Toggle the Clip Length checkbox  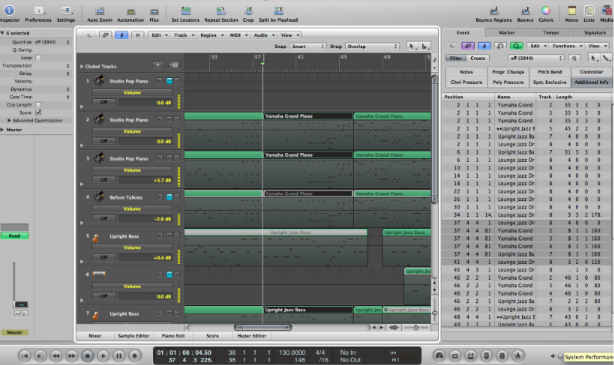pos(38,105)
